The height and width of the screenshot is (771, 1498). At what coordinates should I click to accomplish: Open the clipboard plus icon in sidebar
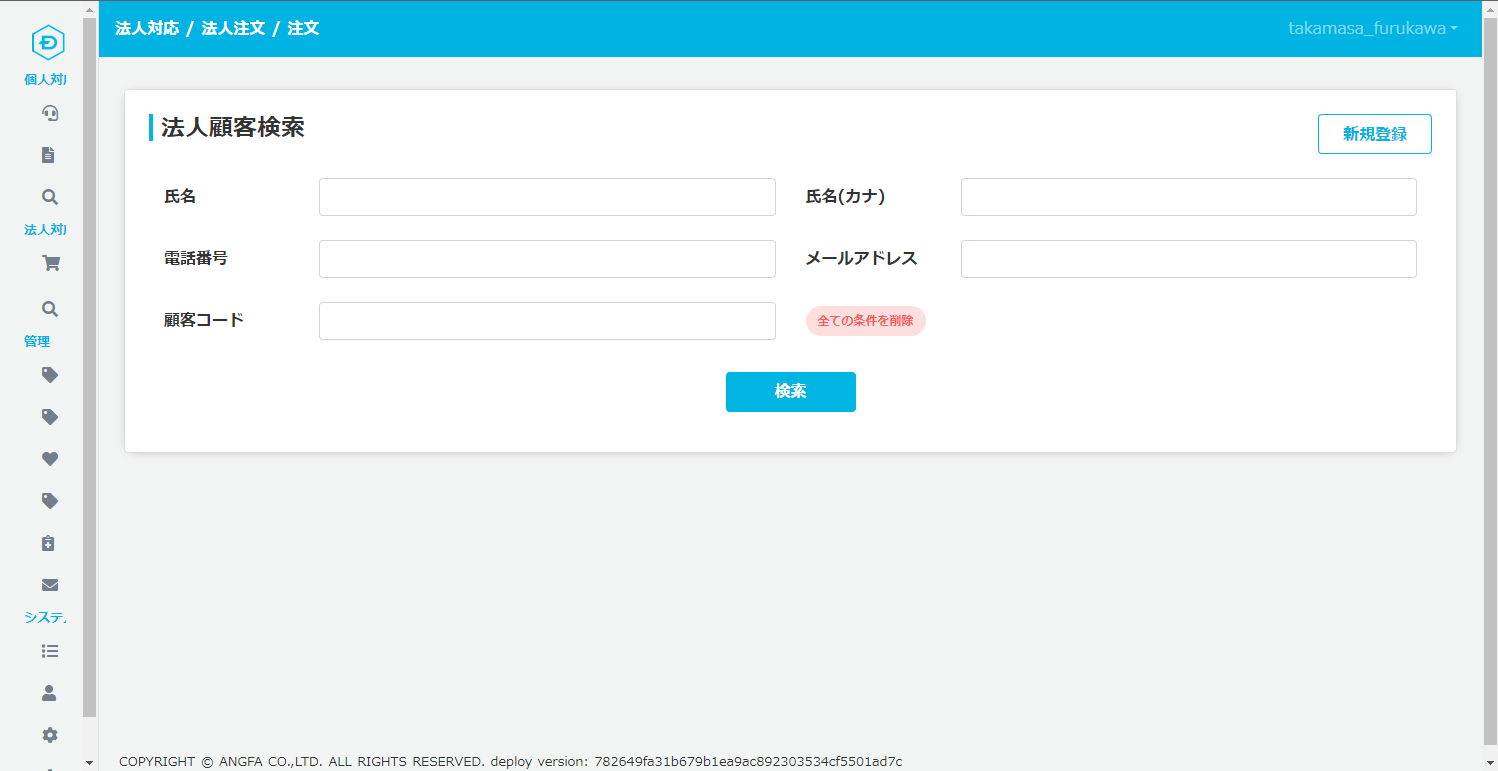coord(48,543)
